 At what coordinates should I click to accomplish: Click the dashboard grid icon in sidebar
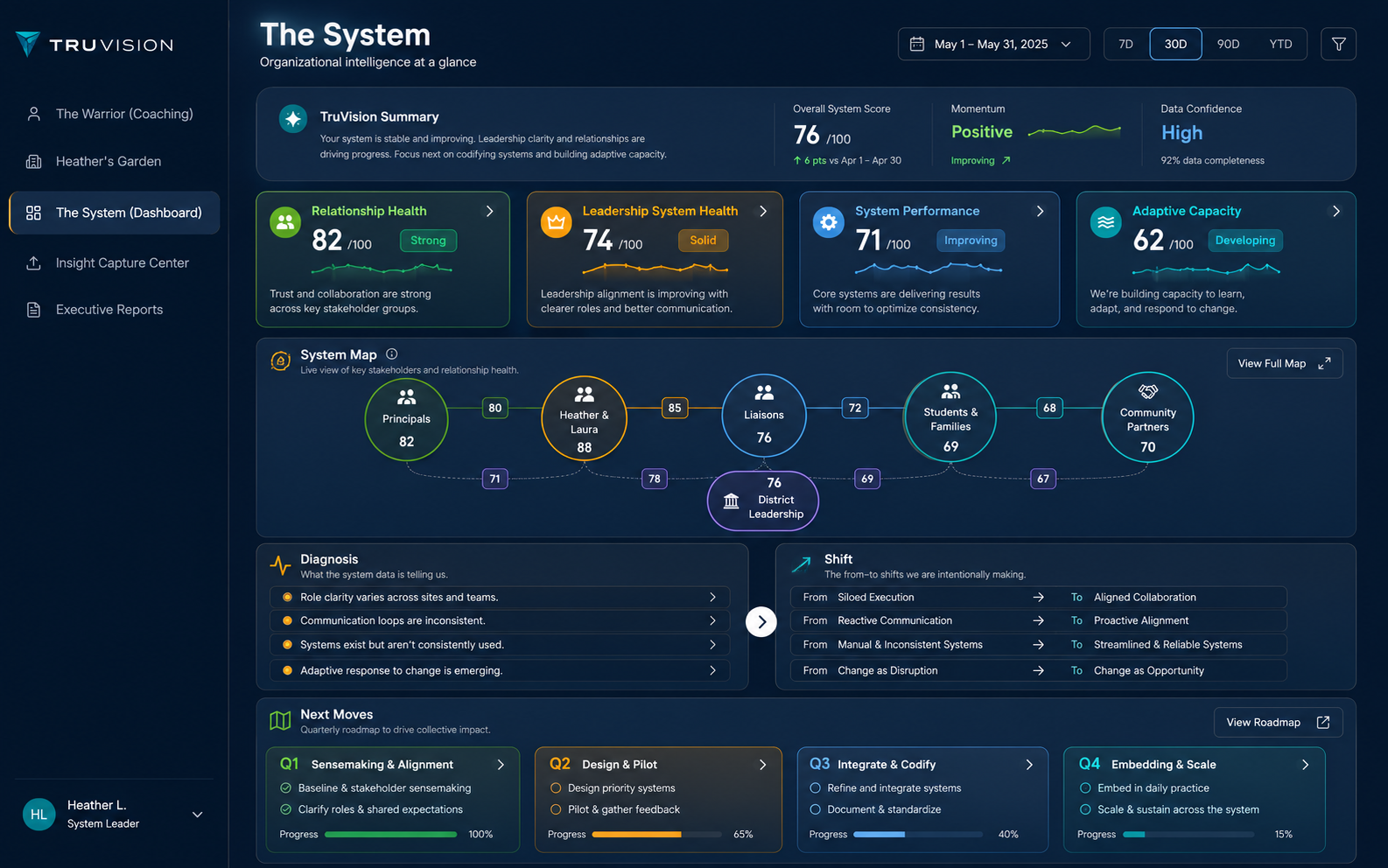click(x=34, y=213)
